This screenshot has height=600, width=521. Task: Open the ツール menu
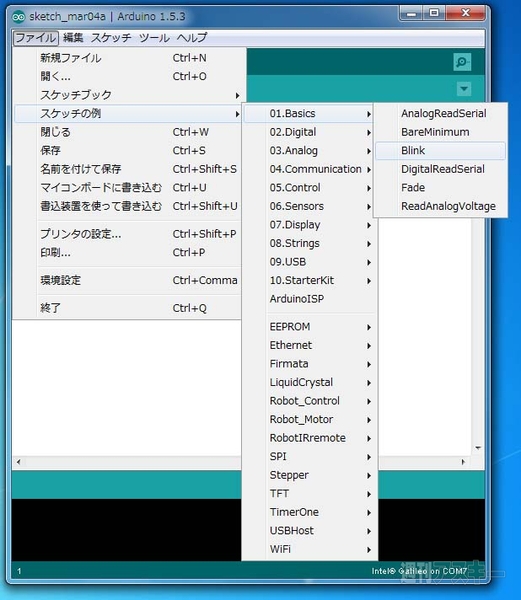click(154, 38)
